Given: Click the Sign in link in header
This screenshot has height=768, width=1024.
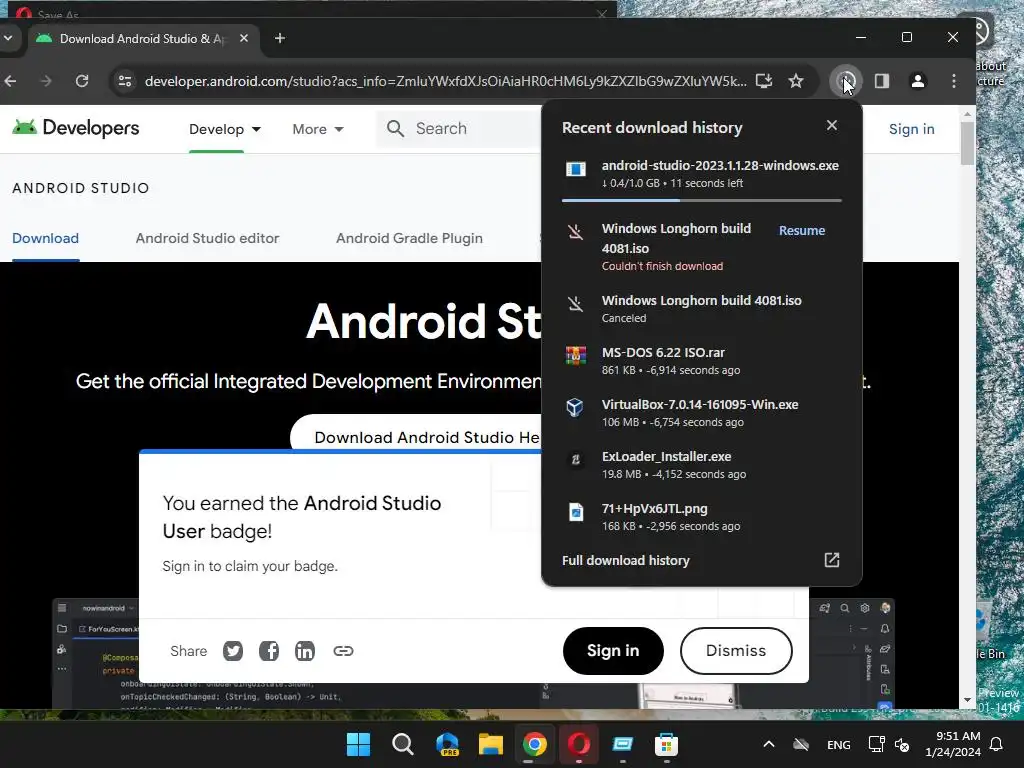Looking at the screenshot, I should [911, 129].
